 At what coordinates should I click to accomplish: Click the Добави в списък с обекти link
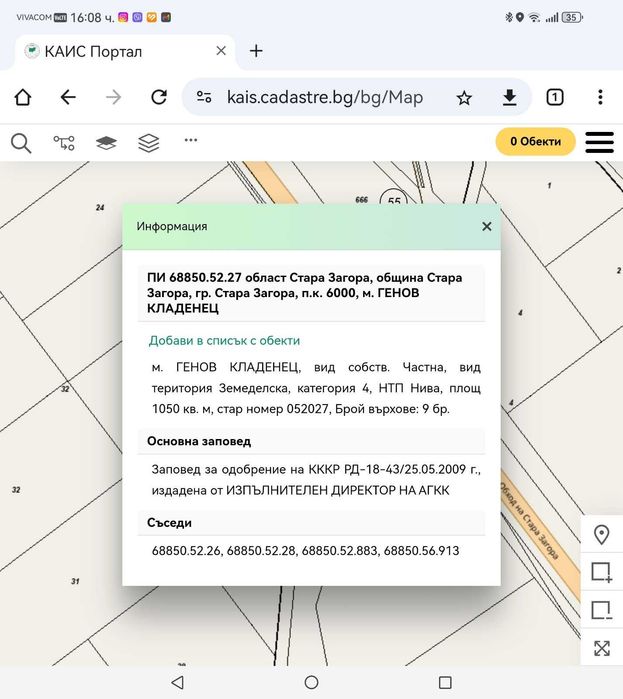224,341
